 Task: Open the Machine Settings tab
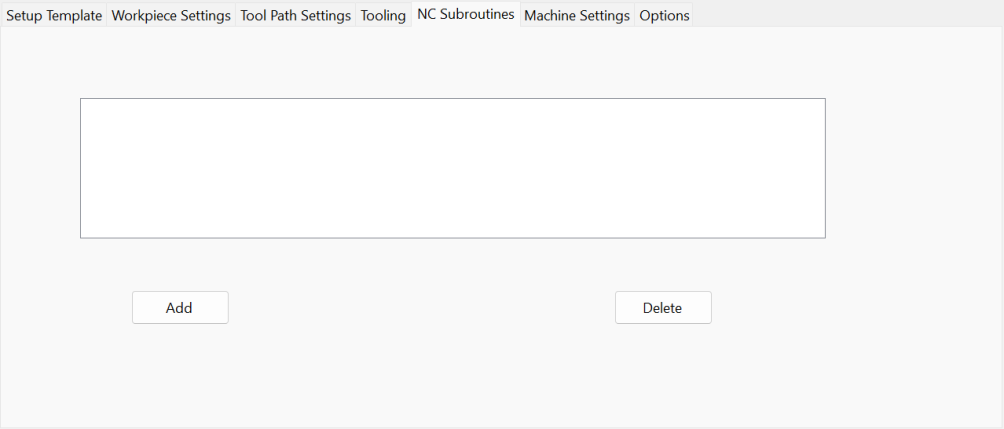577,15
